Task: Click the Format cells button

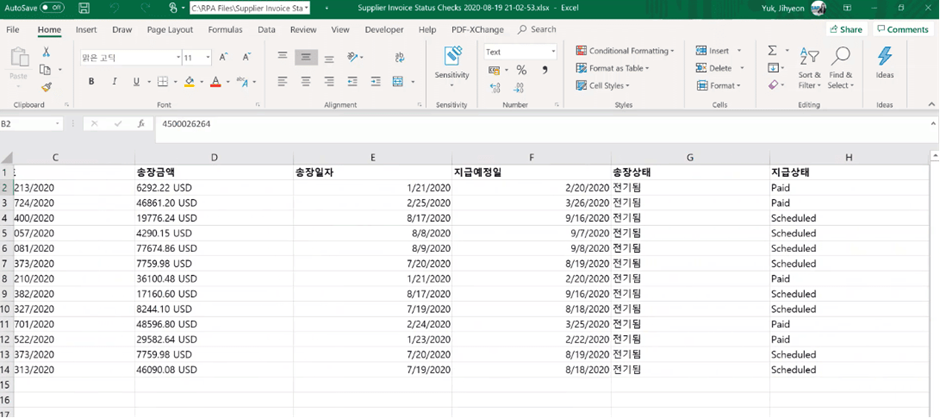Action: tap(719, 86)
